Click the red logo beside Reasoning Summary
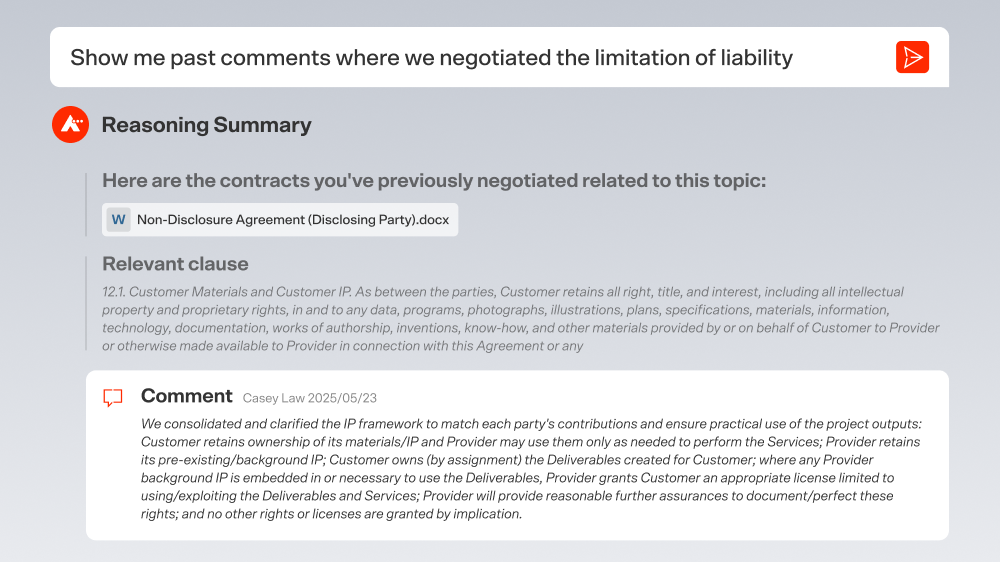The height and width of the screenshot is (562, 1000). point(70,124)
